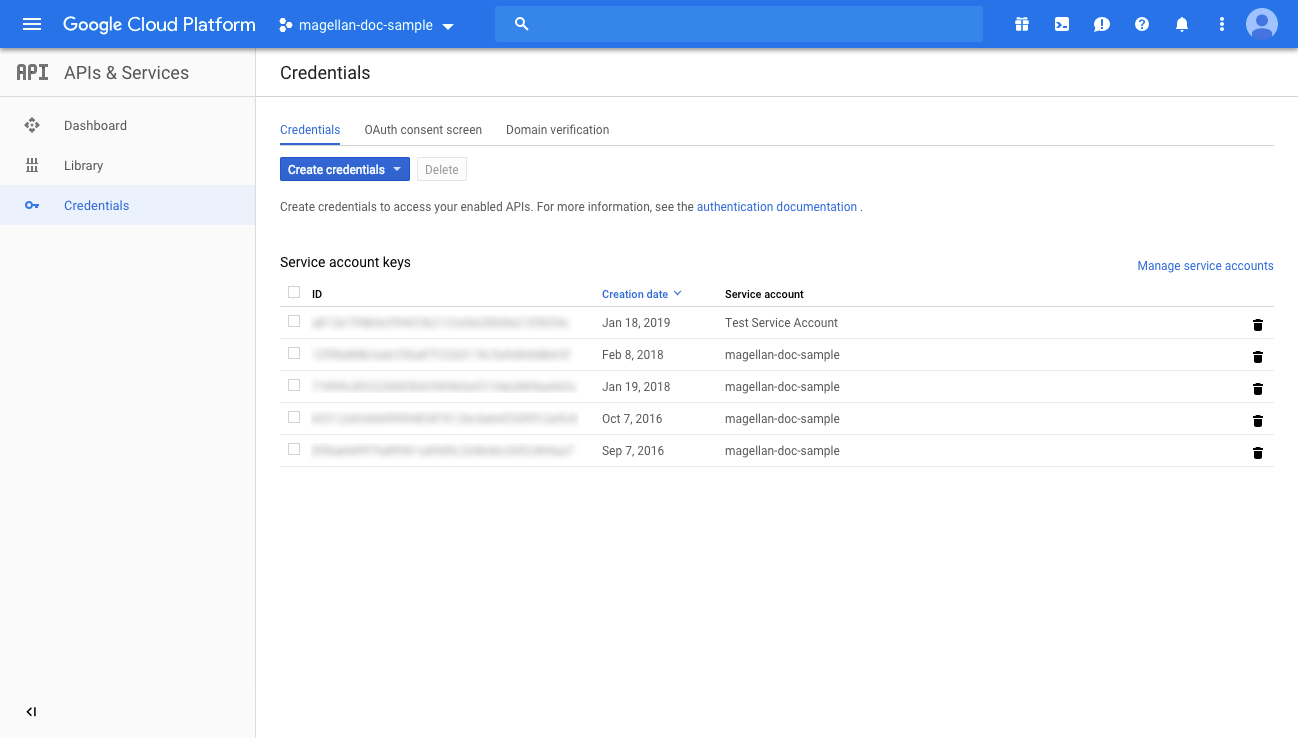Delete the Sep 7, 2016 key via trash

tap(1258, 453)
